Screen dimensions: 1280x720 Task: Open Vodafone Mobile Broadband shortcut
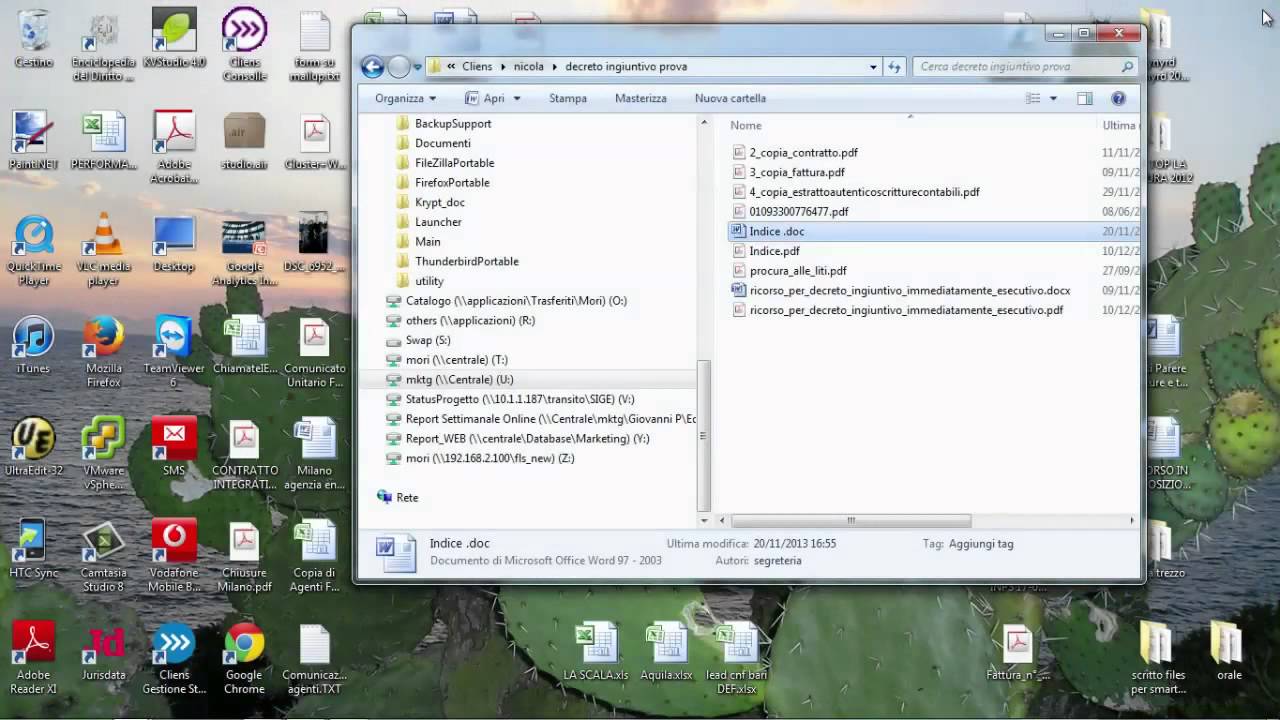174,556
